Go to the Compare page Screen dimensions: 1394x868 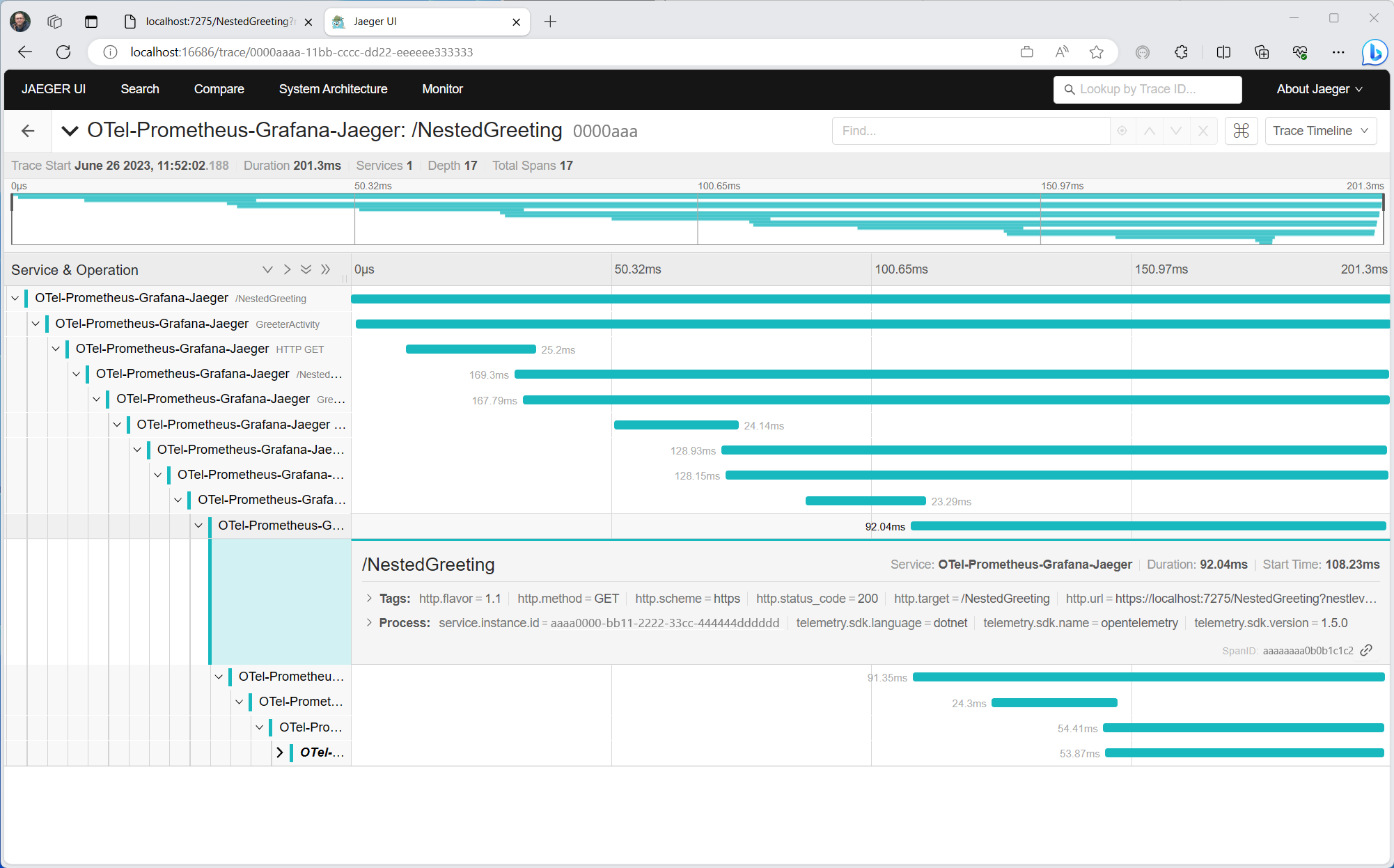[219, 89]
